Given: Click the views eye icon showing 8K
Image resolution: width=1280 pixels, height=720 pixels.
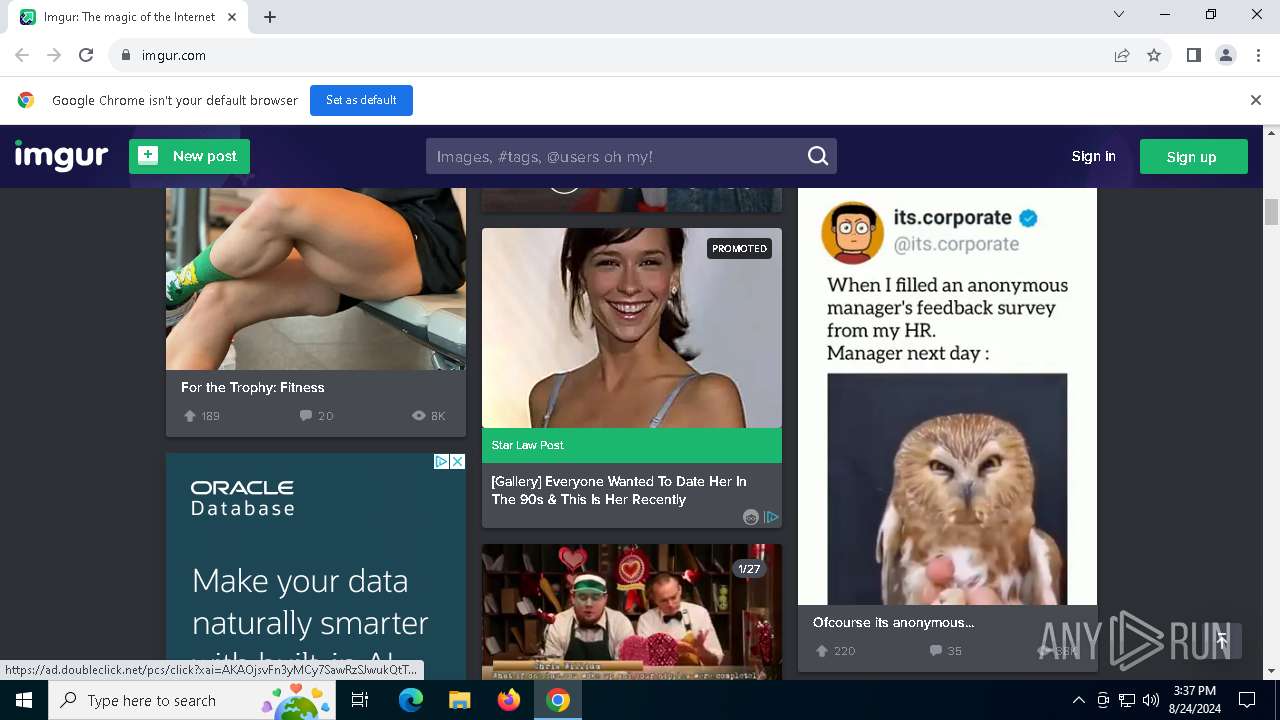Looking at the screenshot, I should click(x=419, y=416).
